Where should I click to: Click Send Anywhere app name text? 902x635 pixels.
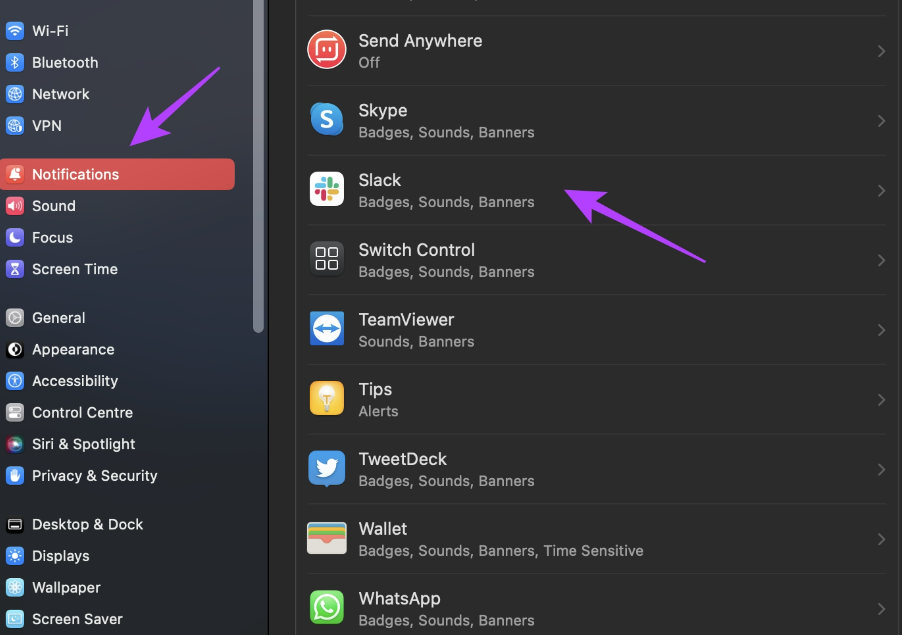(421, 41)
